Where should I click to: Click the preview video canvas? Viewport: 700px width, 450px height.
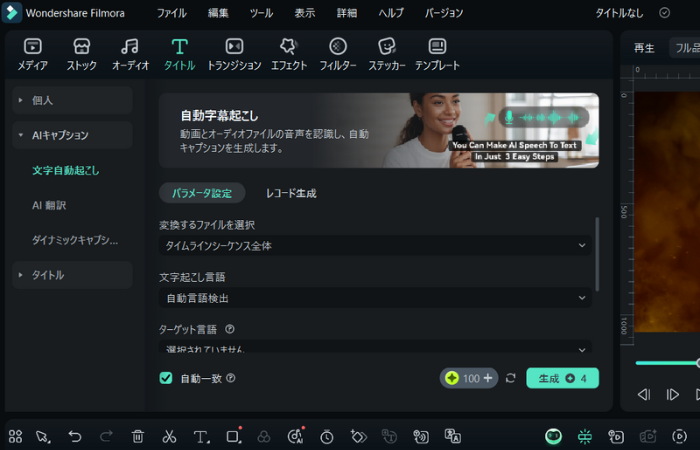point(667,212)
